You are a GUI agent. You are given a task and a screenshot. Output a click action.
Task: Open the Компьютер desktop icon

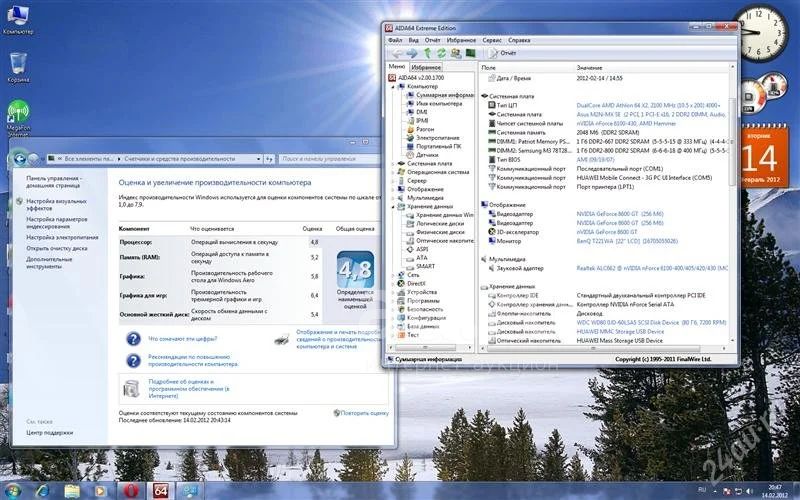[x=18, y=20]
